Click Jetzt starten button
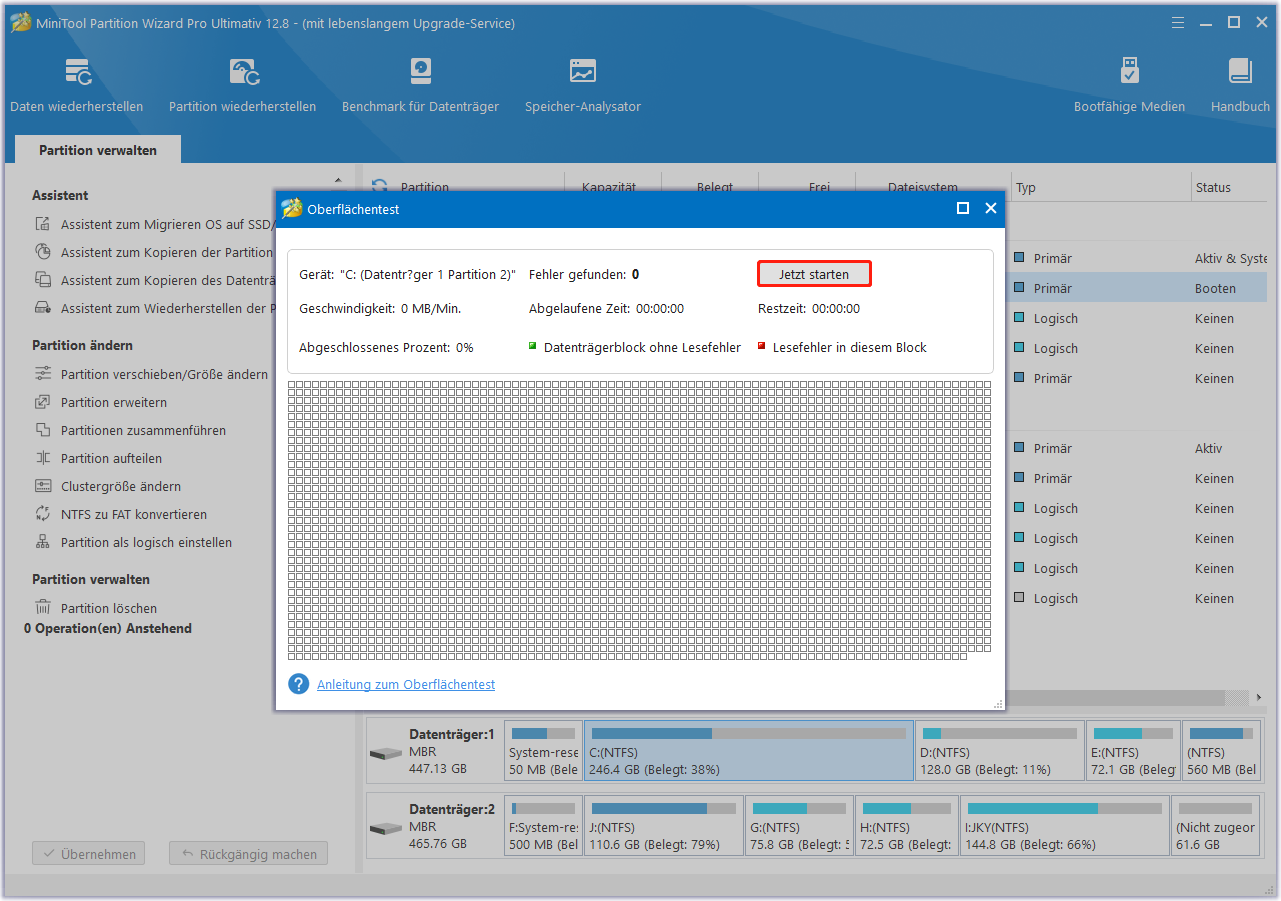The image size is (1281, 901). 814,274
